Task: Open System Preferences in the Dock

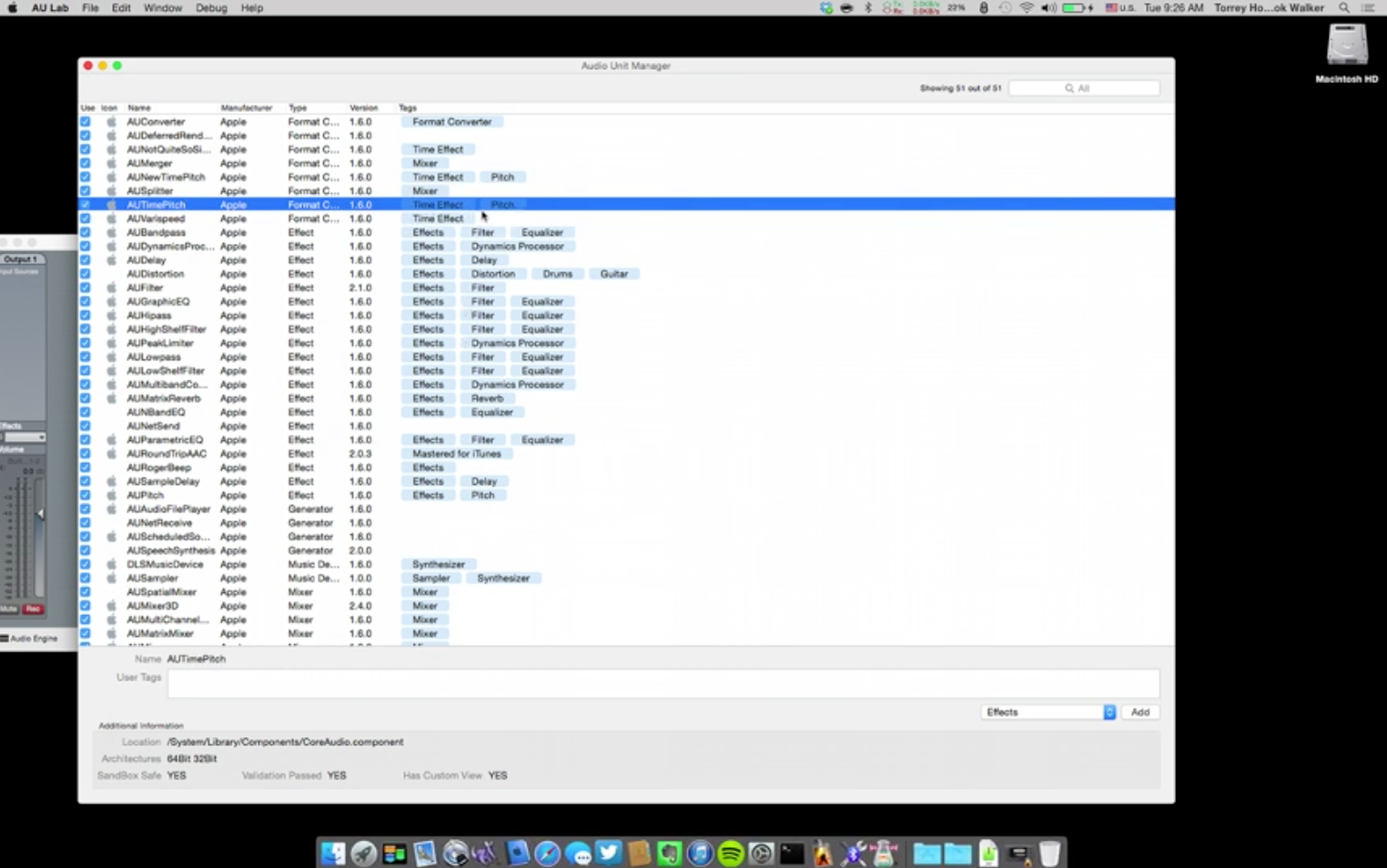Action: coord(762,853)
